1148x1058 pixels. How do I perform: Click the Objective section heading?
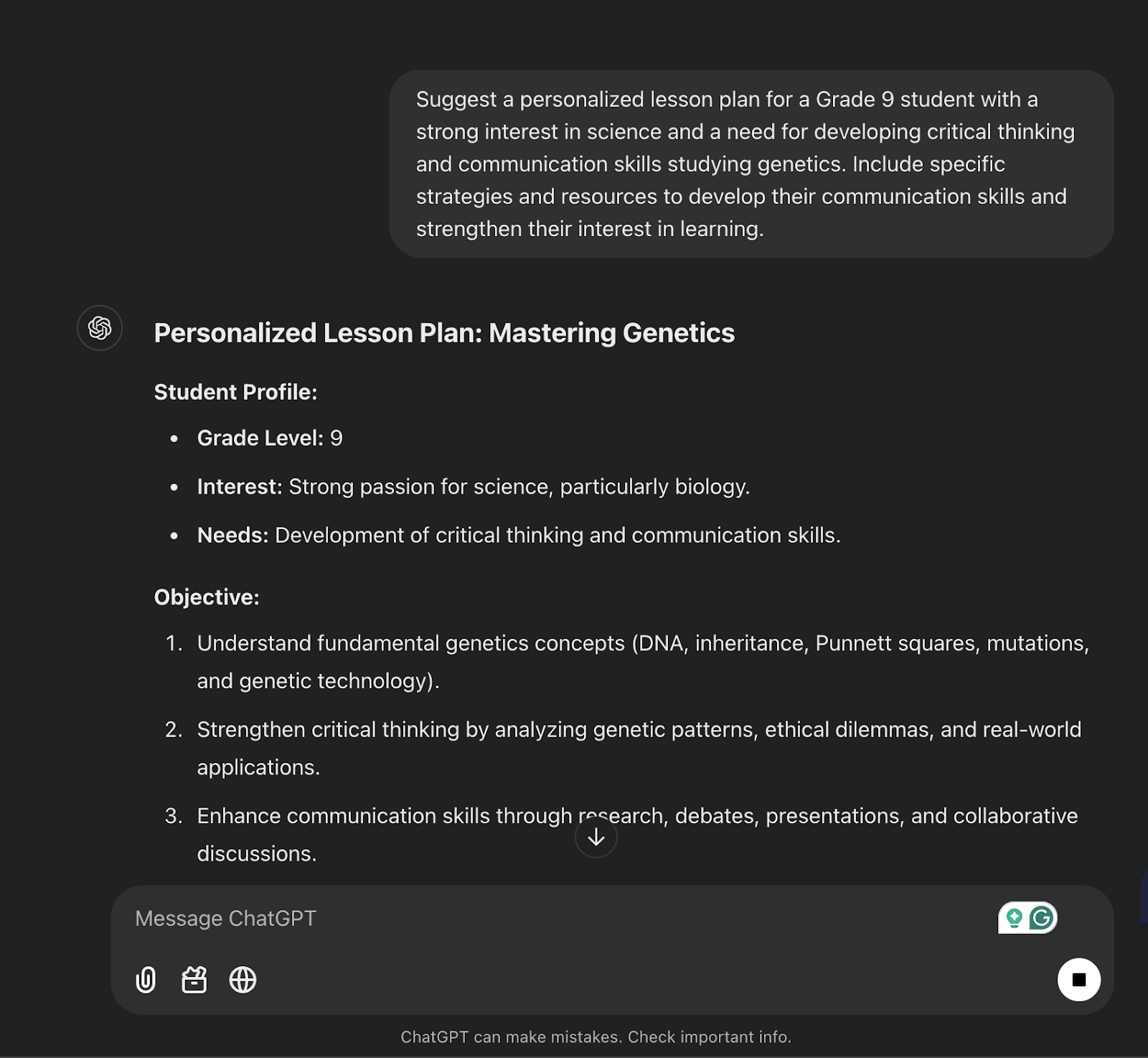[206, 596]
